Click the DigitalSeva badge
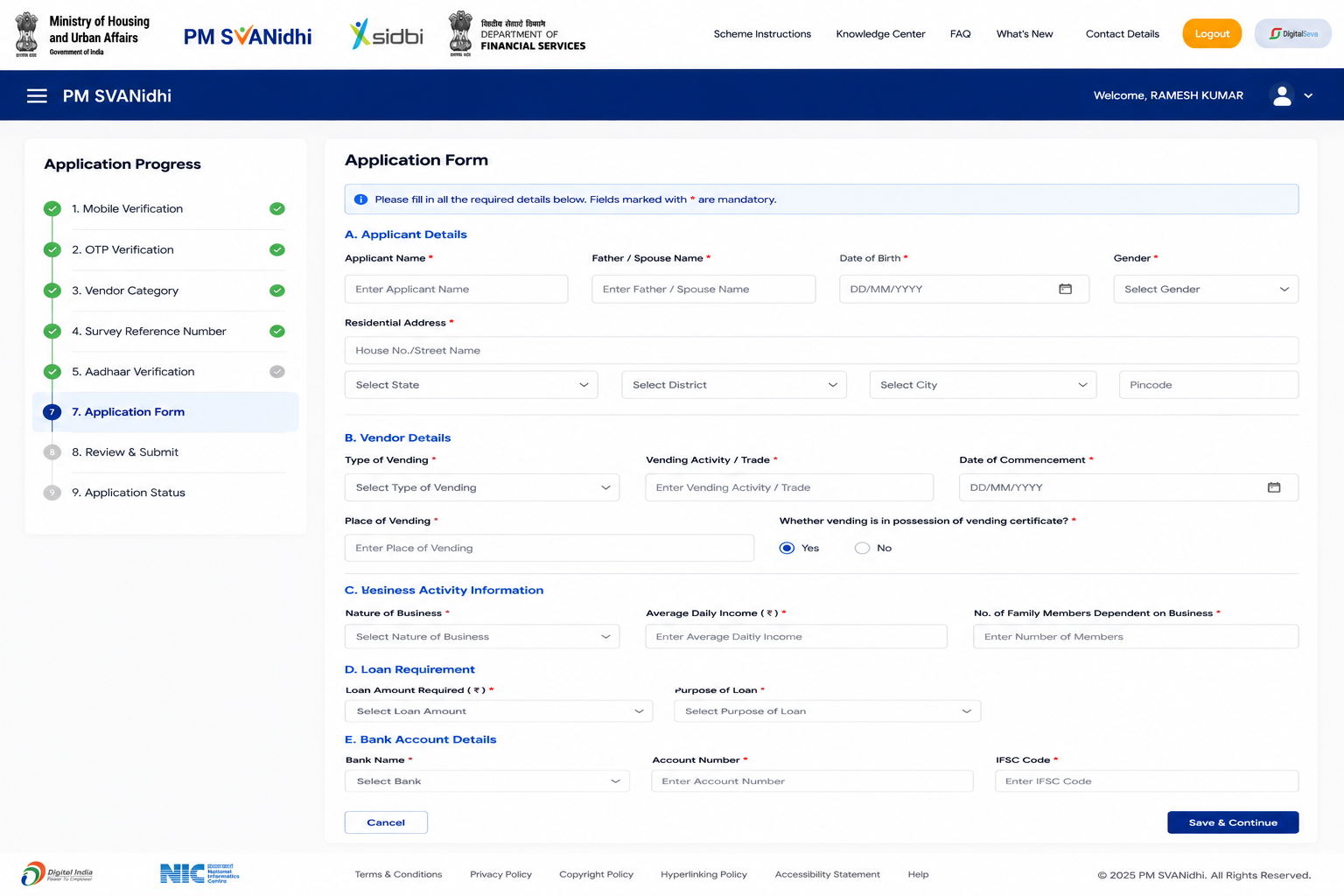This screenshot has width=1344, height=896. tap(1292, 33)
